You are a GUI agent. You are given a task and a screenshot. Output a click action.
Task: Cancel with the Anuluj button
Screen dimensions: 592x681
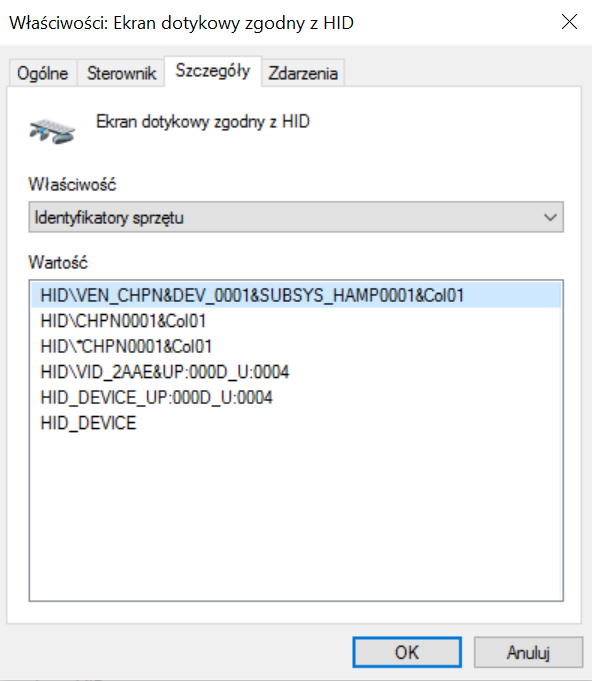click(x=528, y=652)
